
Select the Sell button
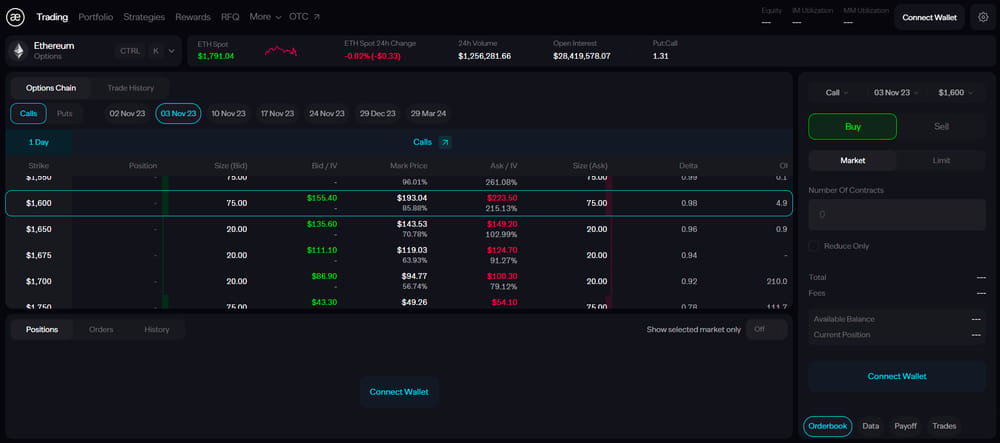(x=941, y=126)
